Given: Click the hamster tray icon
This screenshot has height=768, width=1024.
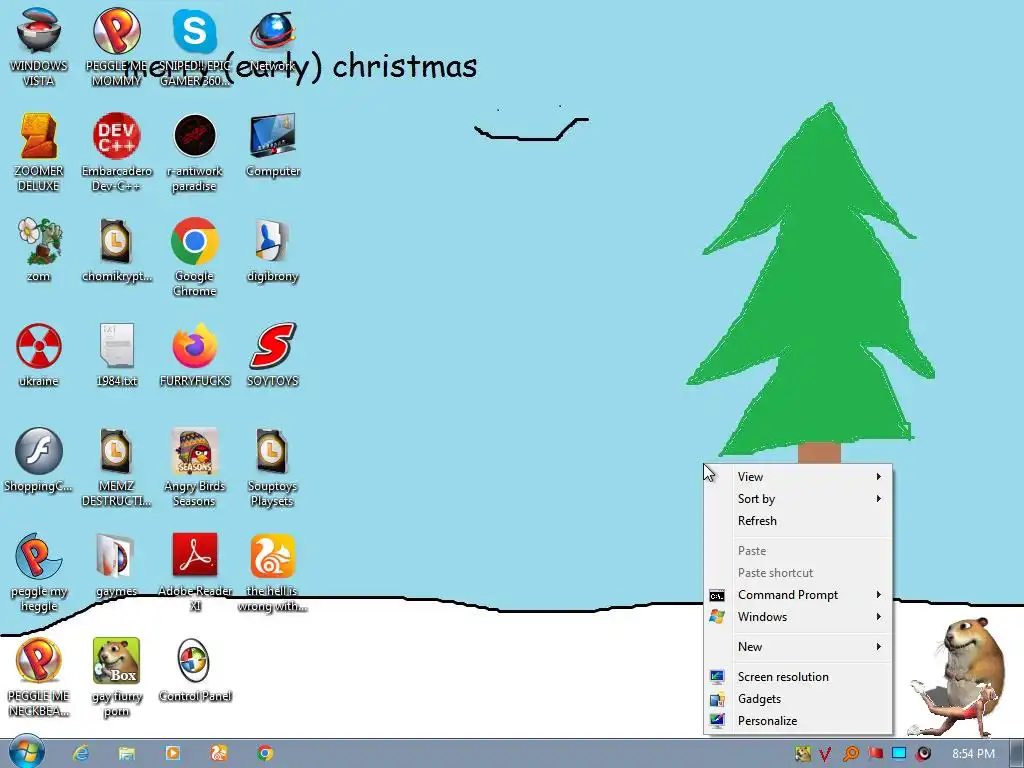Looking at the screenshot, I should point(803,754).
